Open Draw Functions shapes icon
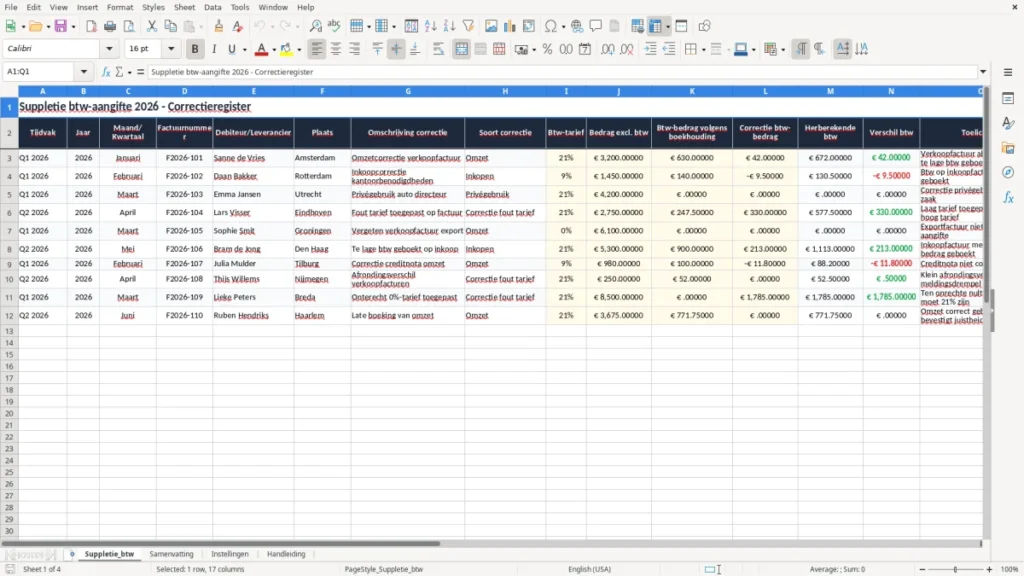Image resolution: width=1024 pixels, height=576 pixels. (x=704, y=26)
